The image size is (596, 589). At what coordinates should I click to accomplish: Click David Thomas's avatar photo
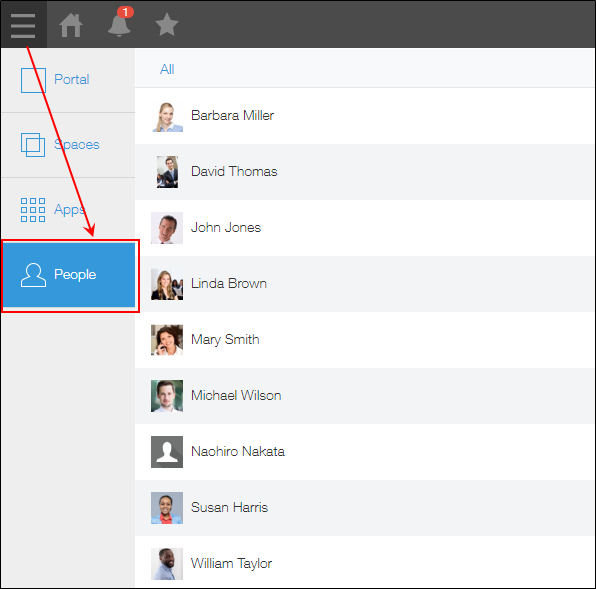click(x=167, y=172)
